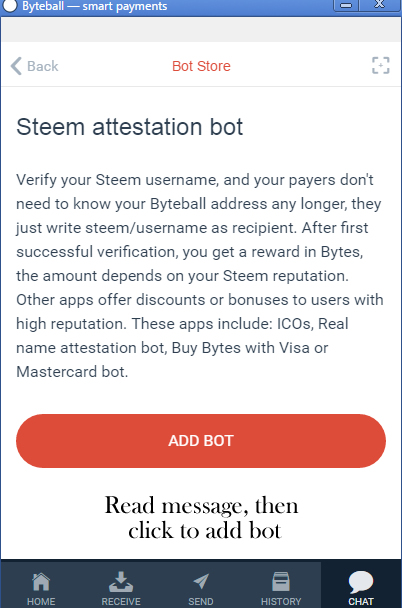The height and width of the screenshot is (608, 402).
Task: Go back via the Back text
Action: point(43,66)
